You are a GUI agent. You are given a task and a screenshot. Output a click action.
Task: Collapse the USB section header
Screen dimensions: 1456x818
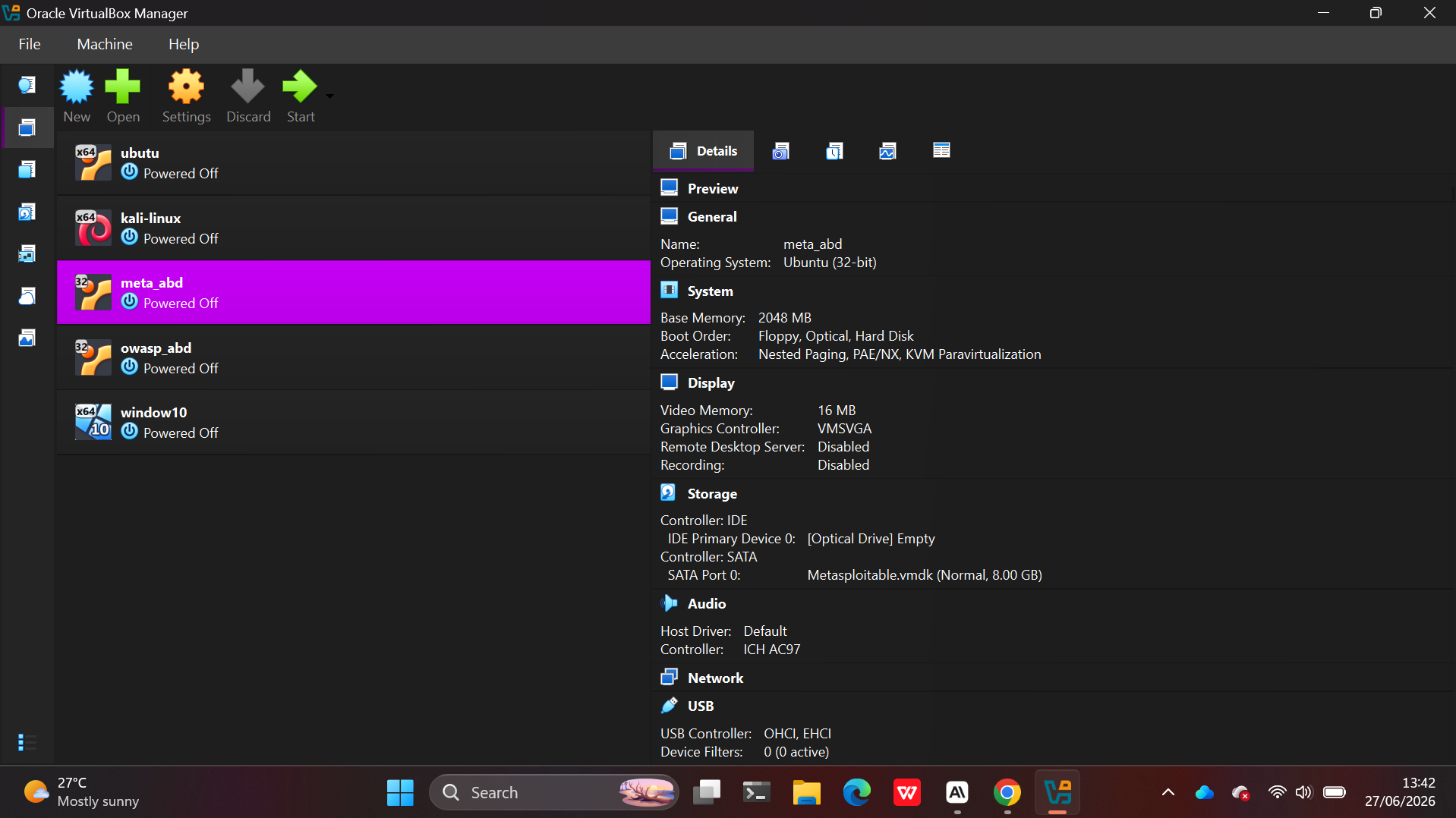(x=700, y=706)
